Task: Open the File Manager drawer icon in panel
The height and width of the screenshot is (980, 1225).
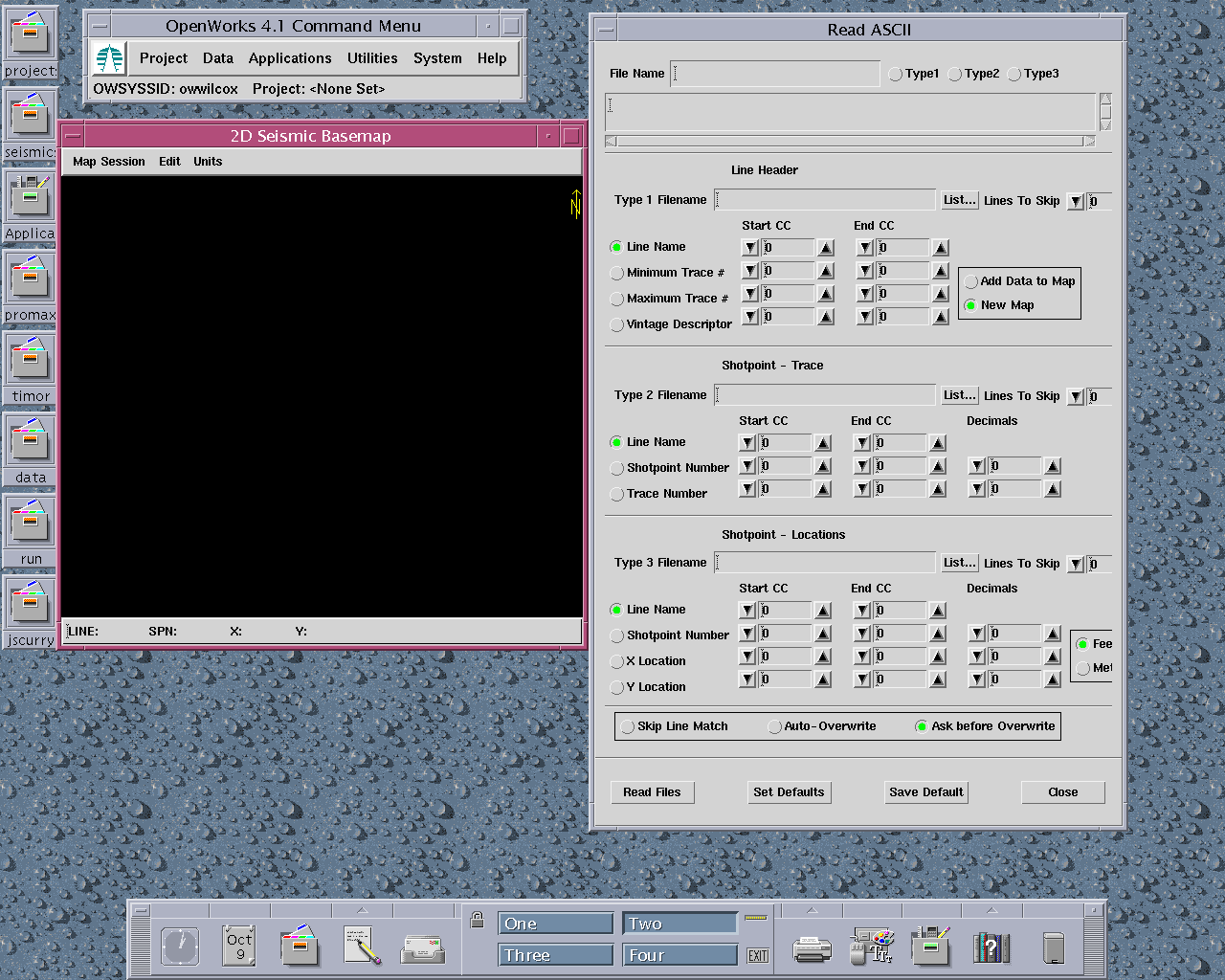Action: [300, 946]
